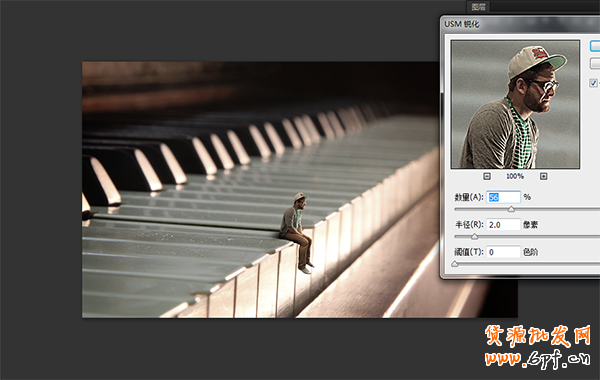Screen dimensions: 600x380
Task: Click the Threshold slider handle
Action: (455, 264)
